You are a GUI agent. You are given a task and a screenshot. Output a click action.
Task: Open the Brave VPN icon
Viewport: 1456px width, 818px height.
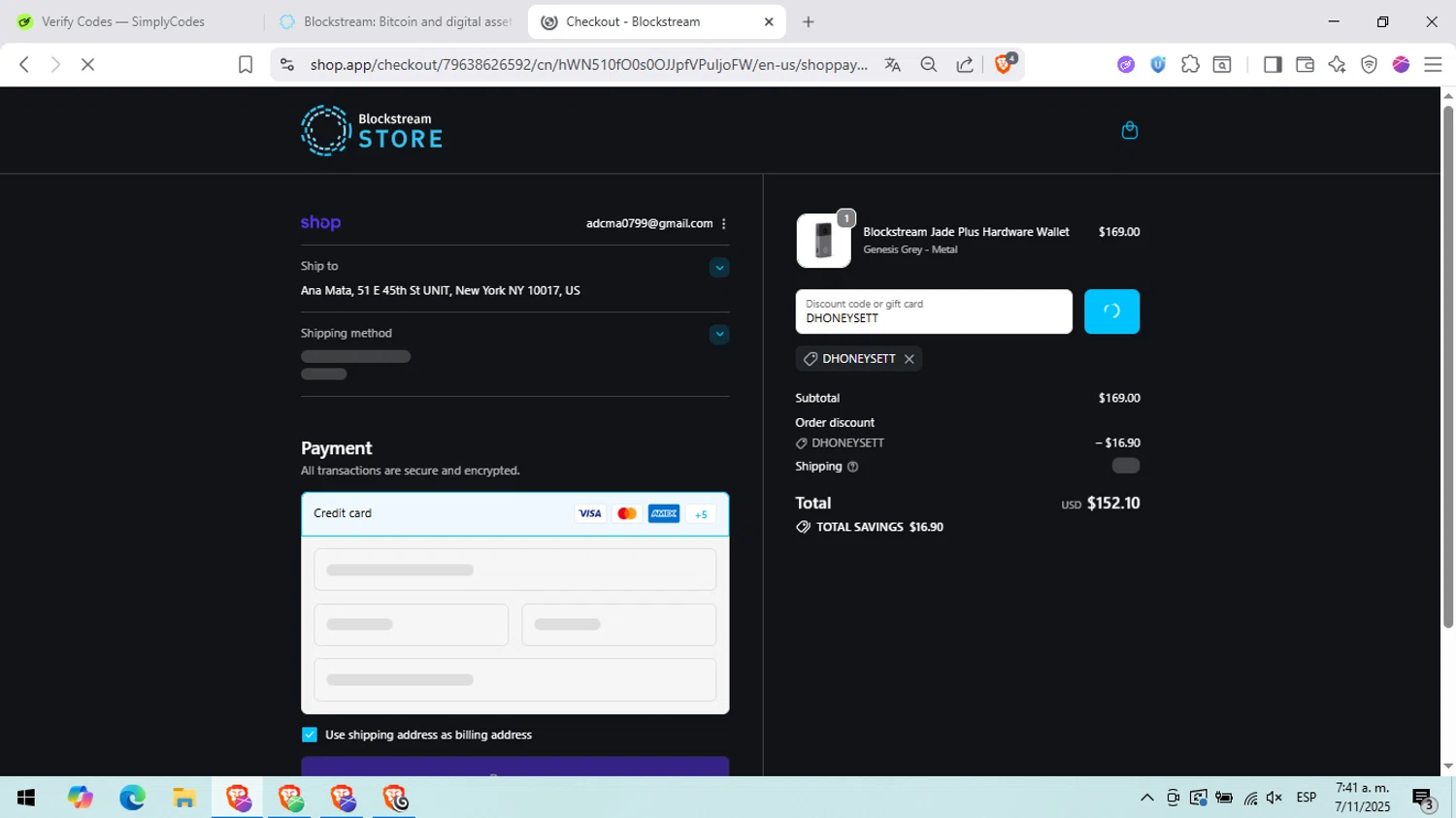[1369, 64]
